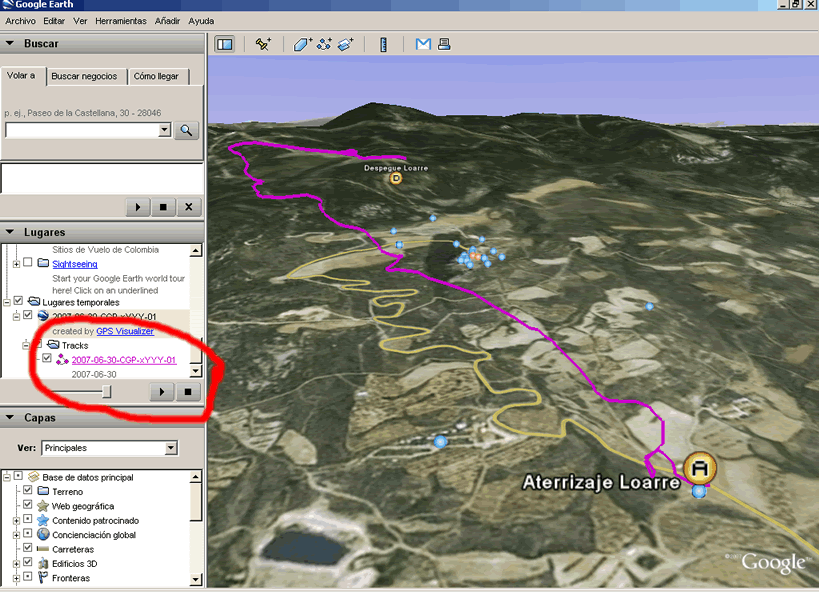Expand the Edificios 3D tree node
The width and height of the screenshot is (819, 595).
click(x=16, y=564)
